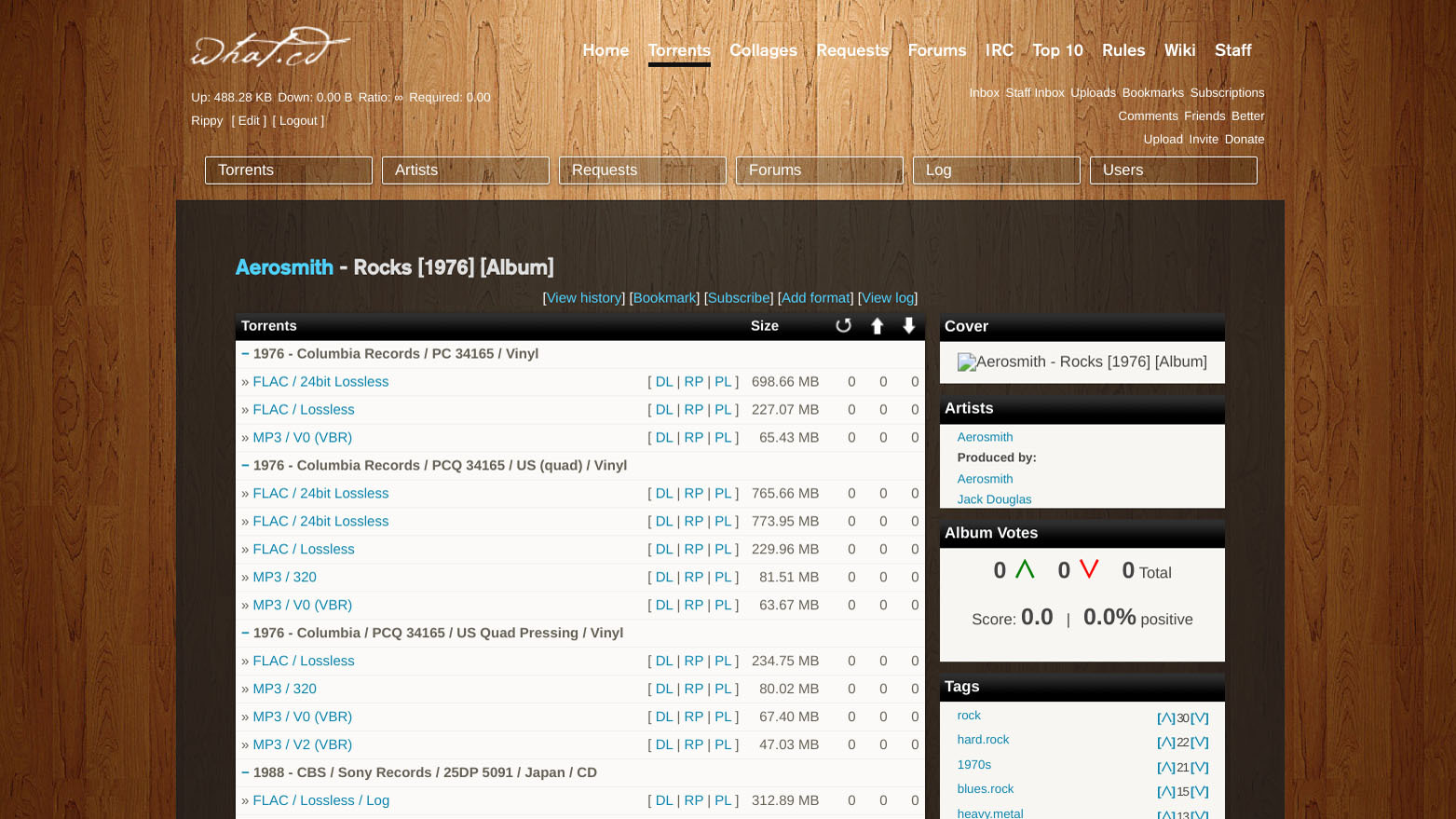Subscribe to this torrent group
1456x819 pixels.
pyautogui.click(x=739, y=298)
